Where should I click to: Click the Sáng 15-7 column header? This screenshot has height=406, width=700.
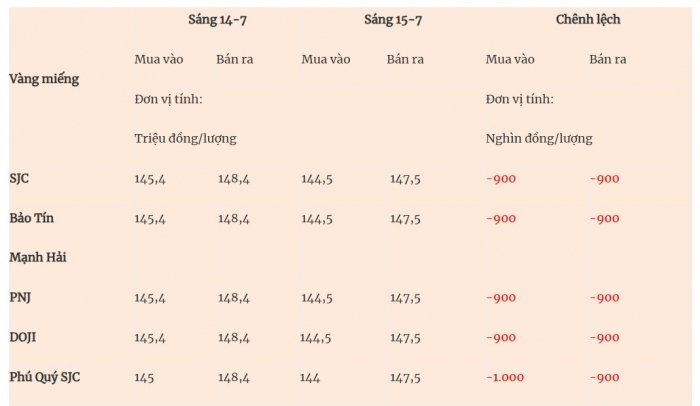[393, 20]
